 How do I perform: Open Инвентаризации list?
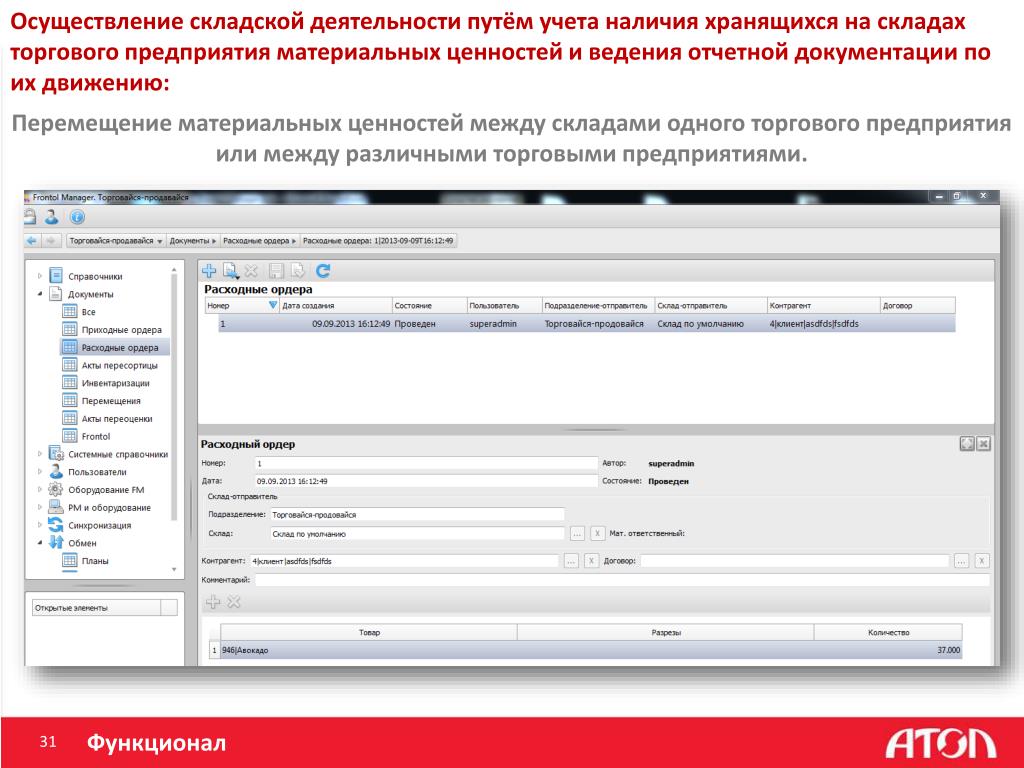click(x=116, y=383)
